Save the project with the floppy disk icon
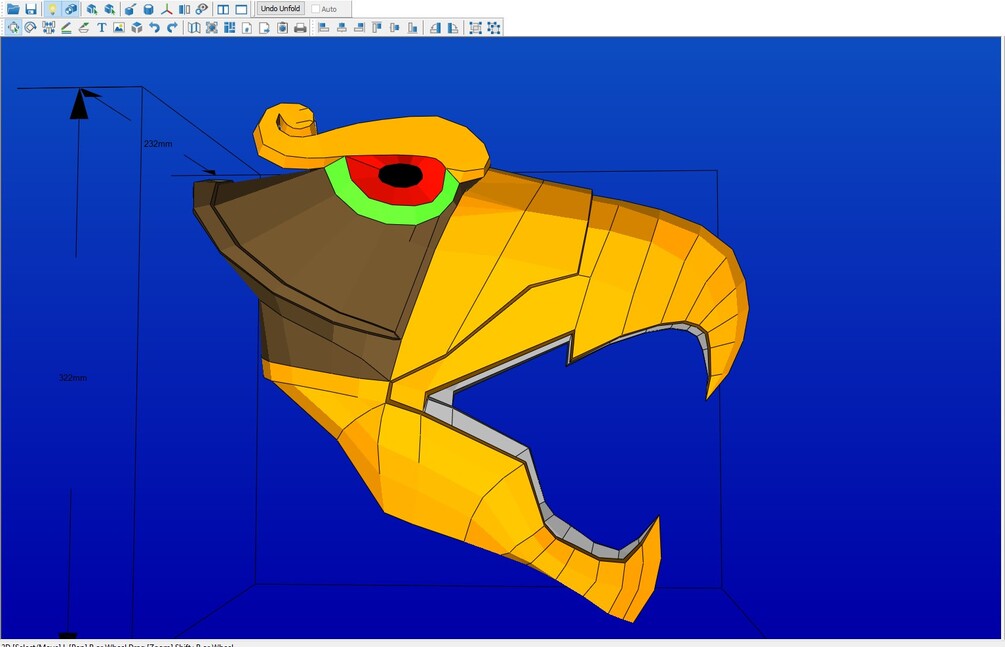1005x647 pixels. [x=31, y=9]
